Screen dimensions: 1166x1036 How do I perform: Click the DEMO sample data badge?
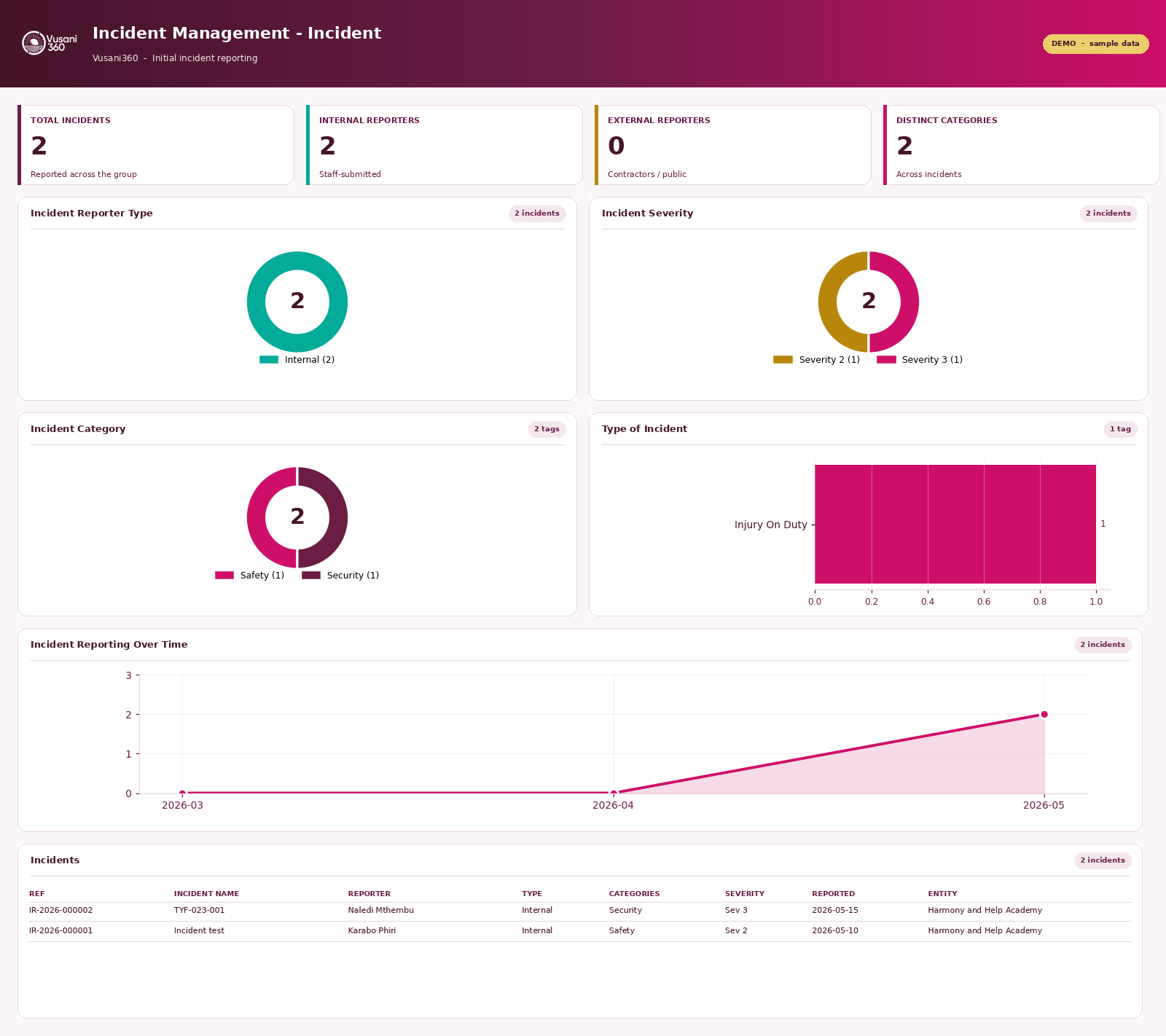[x=1095, y=44]
